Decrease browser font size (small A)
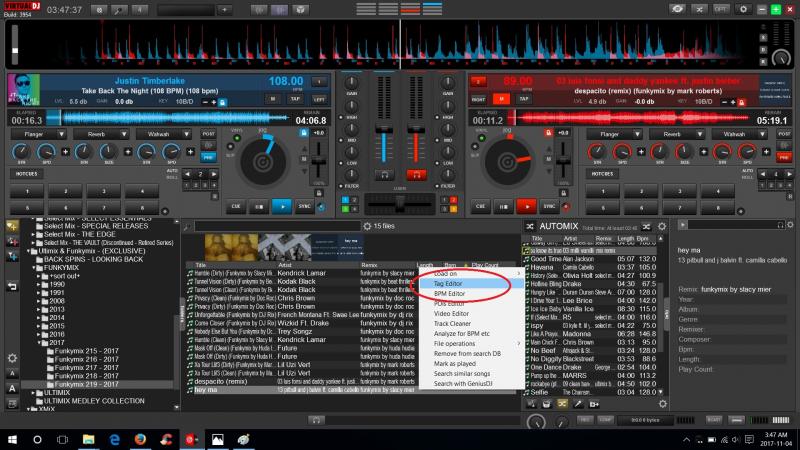This screenshot has height=450, width=800. pyautogui.click(x=12, y=373)
